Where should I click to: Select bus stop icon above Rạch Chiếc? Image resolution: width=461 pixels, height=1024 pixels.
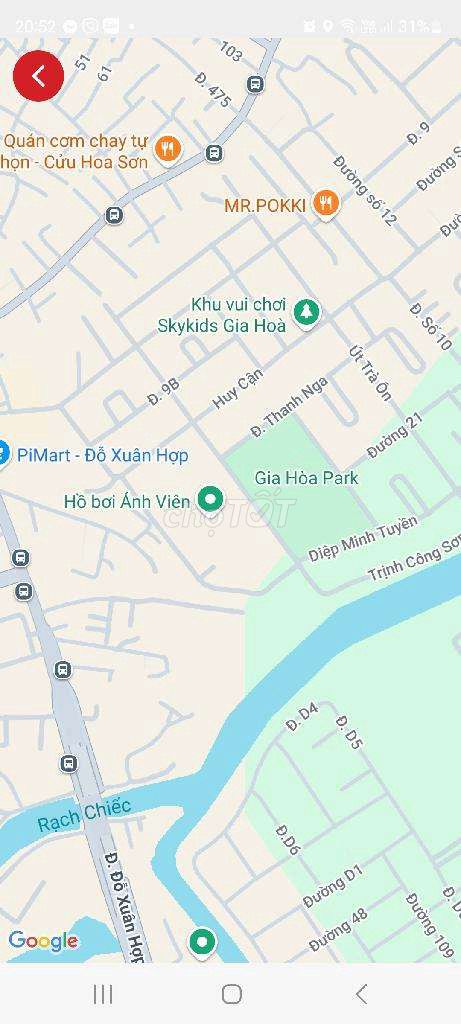69,763
